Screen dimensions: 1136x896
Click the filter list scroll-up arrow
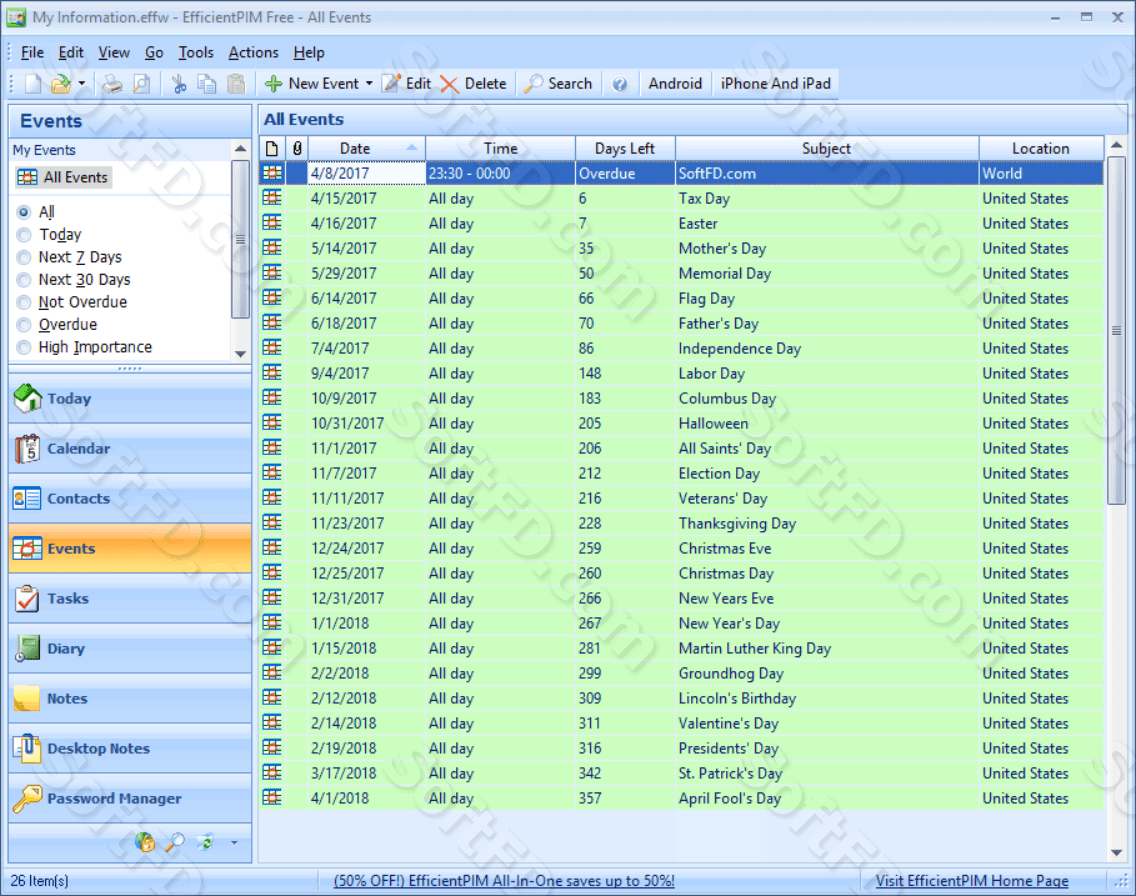[x=241, y=148]
